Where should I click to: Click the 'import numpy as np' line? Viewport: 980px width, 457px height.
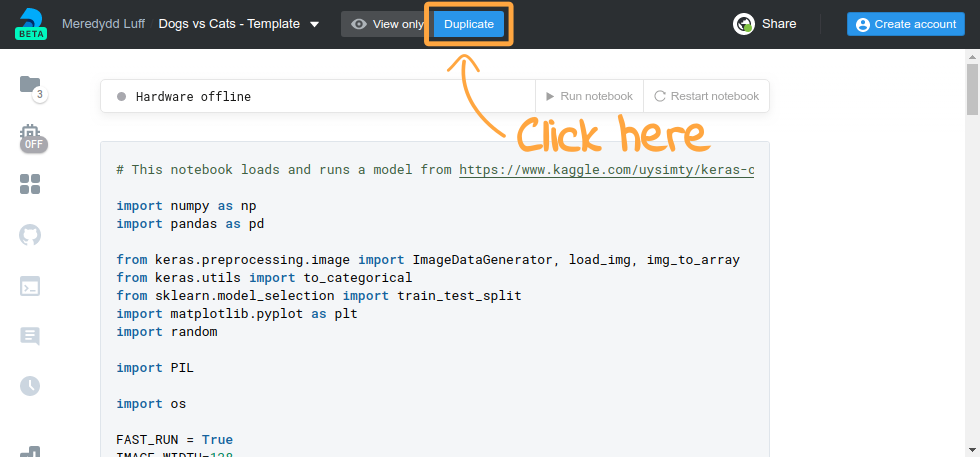186,206
